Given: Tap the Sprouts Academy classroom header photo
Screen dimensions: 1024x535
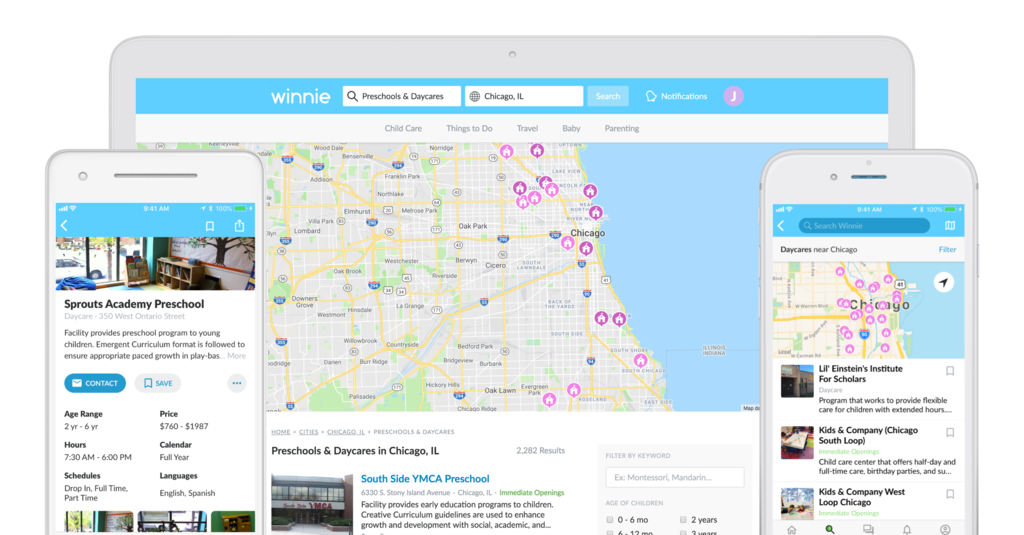Looking at the screenshot, I should (155, 264).
